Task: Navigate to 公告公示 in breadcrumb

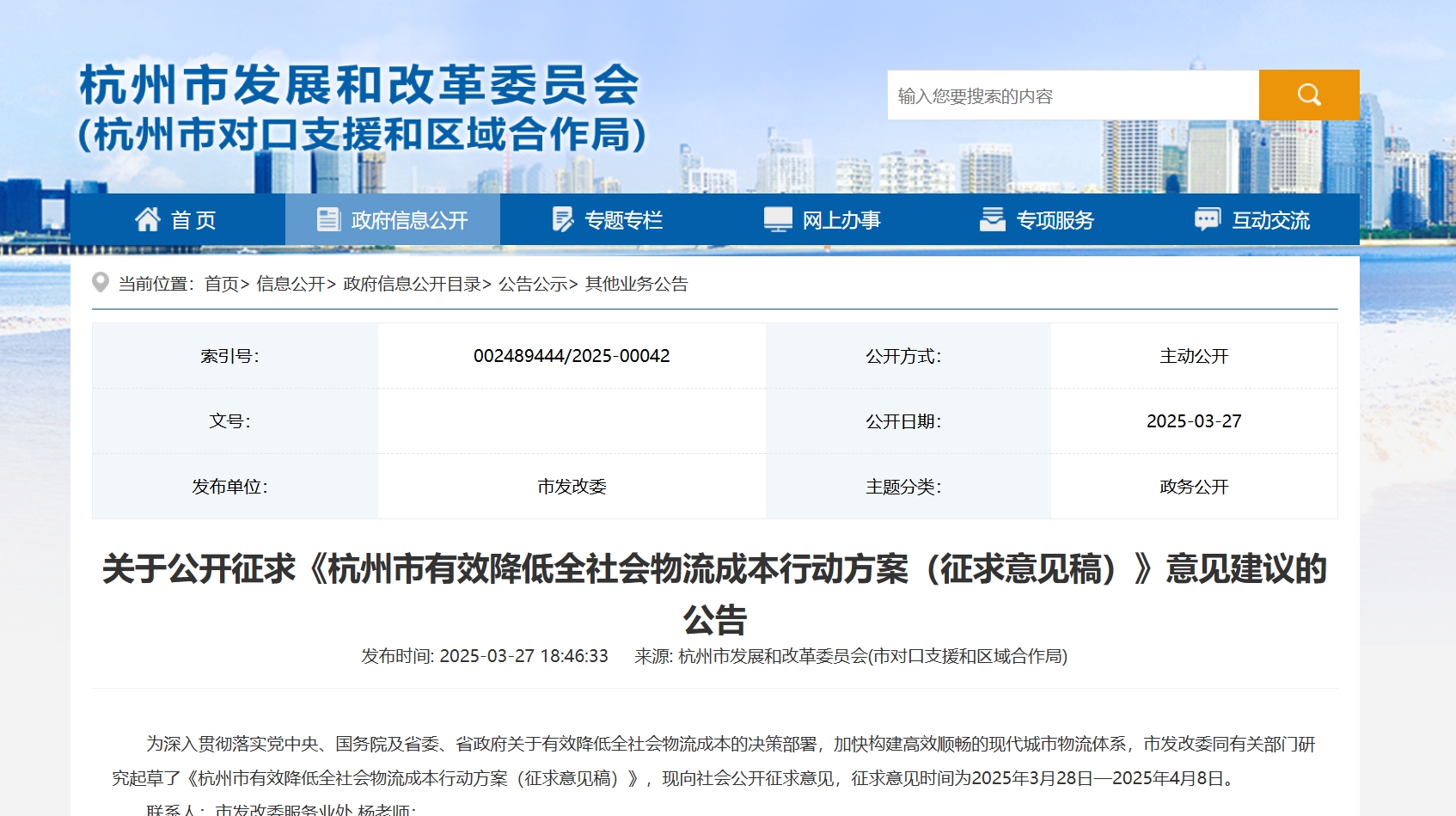Action: [x=533, y=284]
